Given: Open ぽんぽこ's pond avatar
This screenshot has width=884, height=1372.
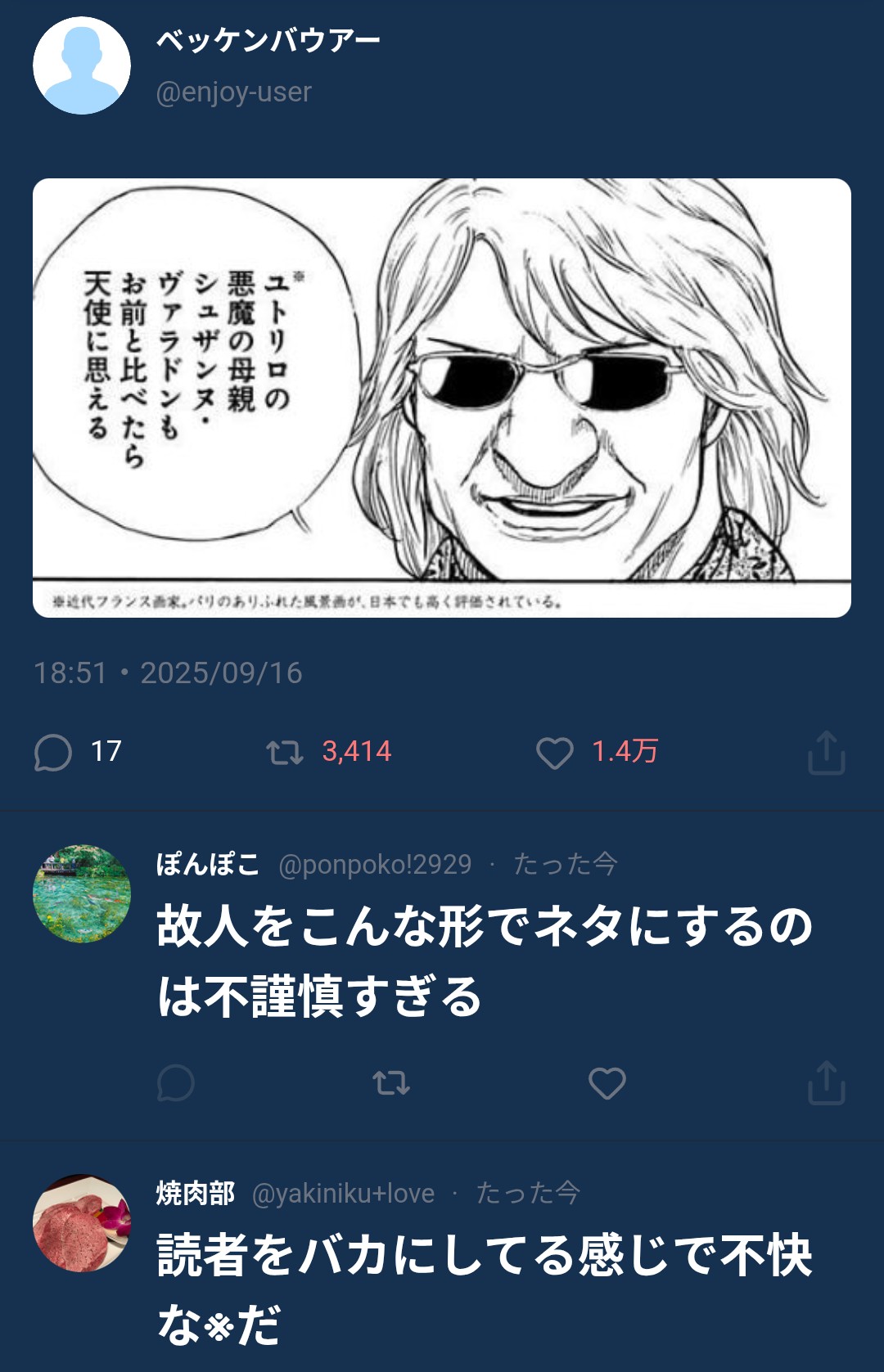Looking at the screenshot, I should [82, 893].
